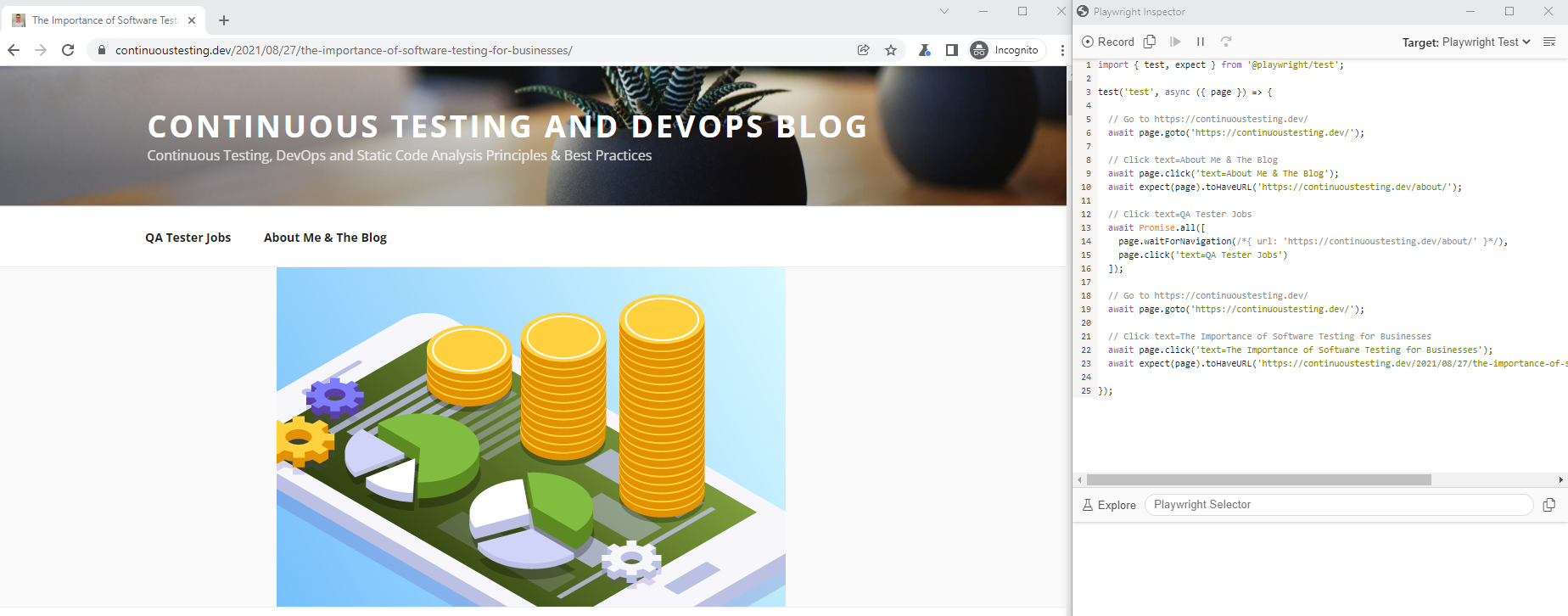Screen dimensions: 1568x616
Task: Open the browser side panel
Action: click(x=952, y=50)
